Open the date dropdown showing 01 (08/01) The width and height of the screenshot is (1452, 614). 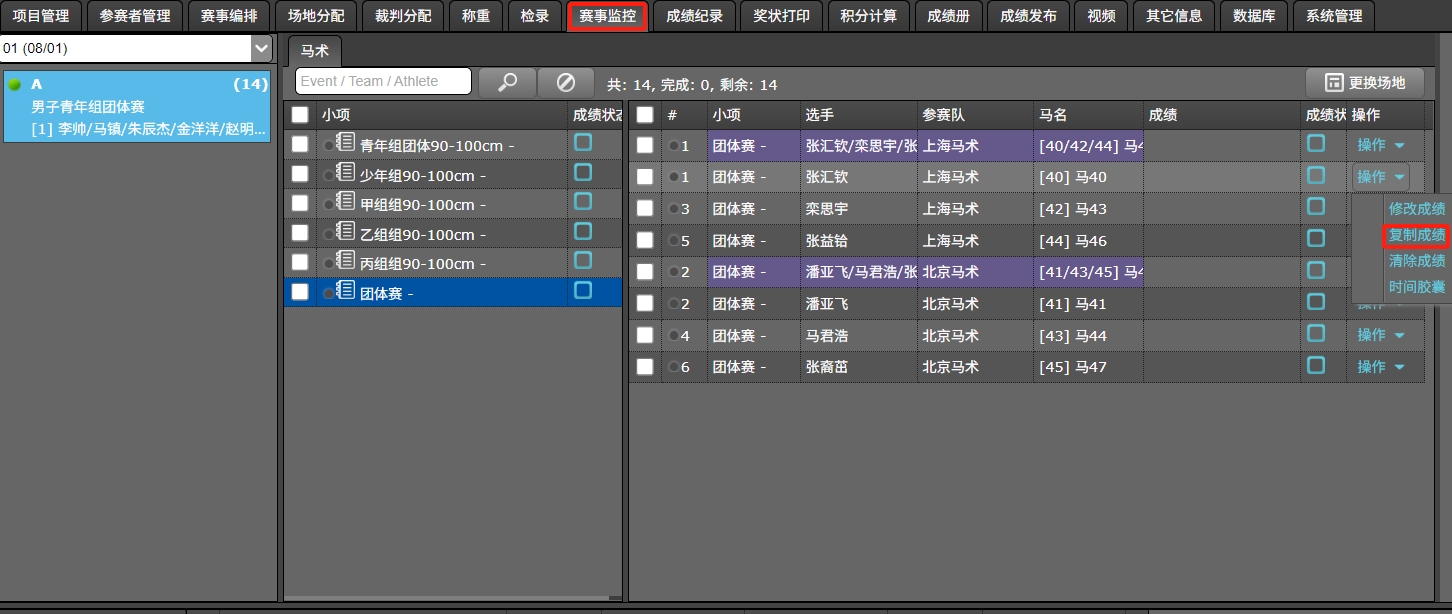(261, 48)
